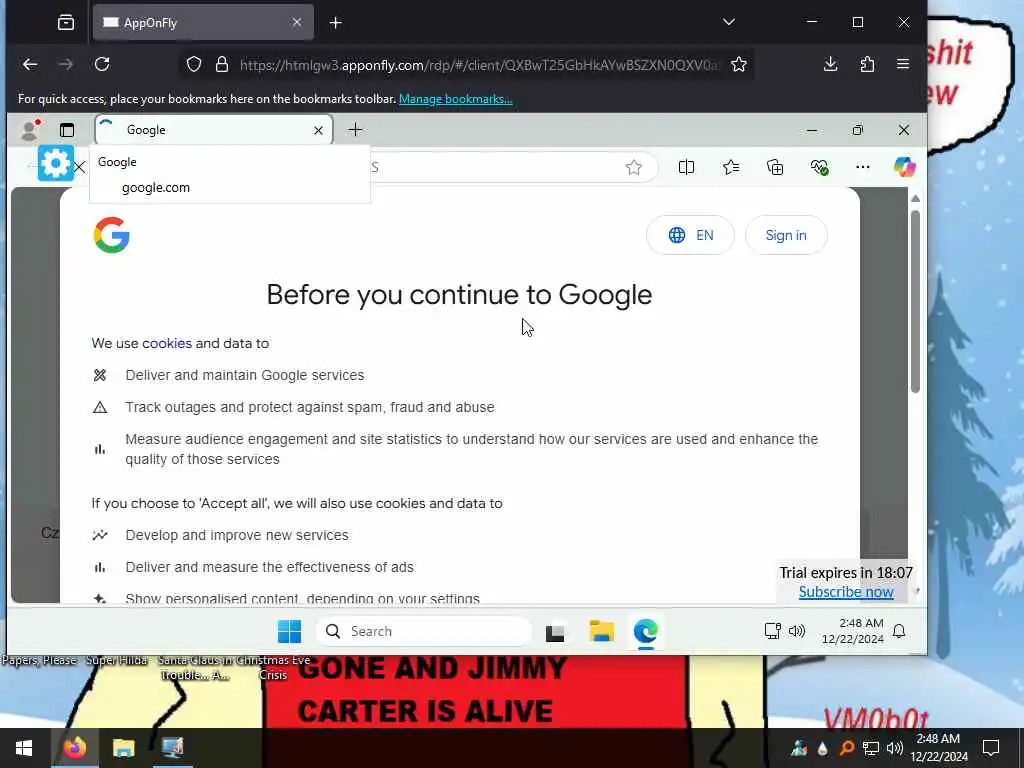Open host tray water drop icon
This screenshot has width=1024, height=768.
pyautogui.click(x=823, y=748)
